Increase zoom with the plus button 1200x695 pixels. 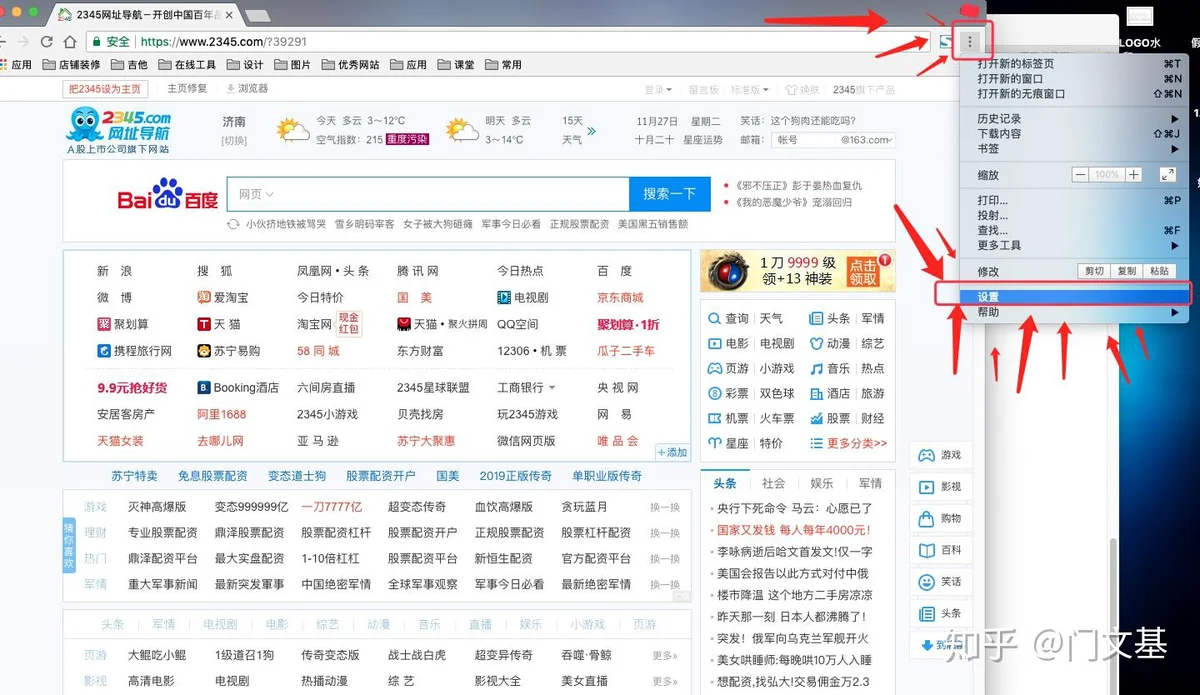1133,174
